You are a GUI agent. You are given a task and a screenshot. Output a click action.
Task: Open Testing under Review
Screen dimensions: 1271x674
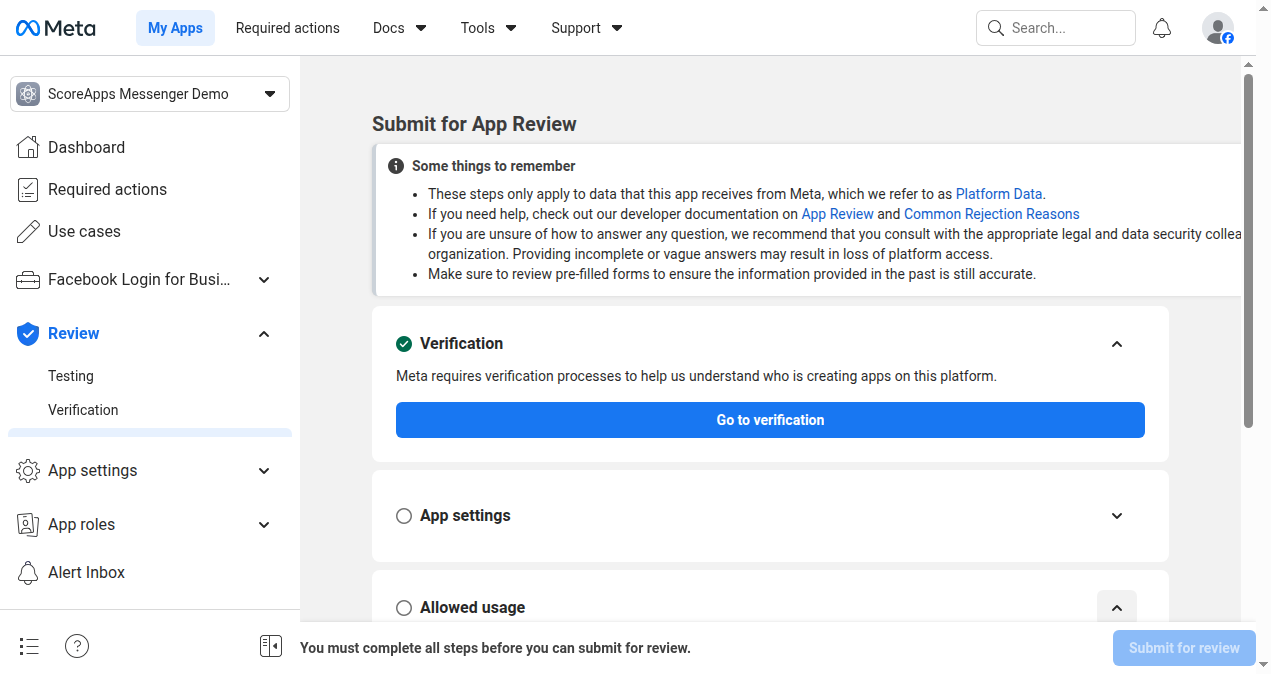(71, 376)
